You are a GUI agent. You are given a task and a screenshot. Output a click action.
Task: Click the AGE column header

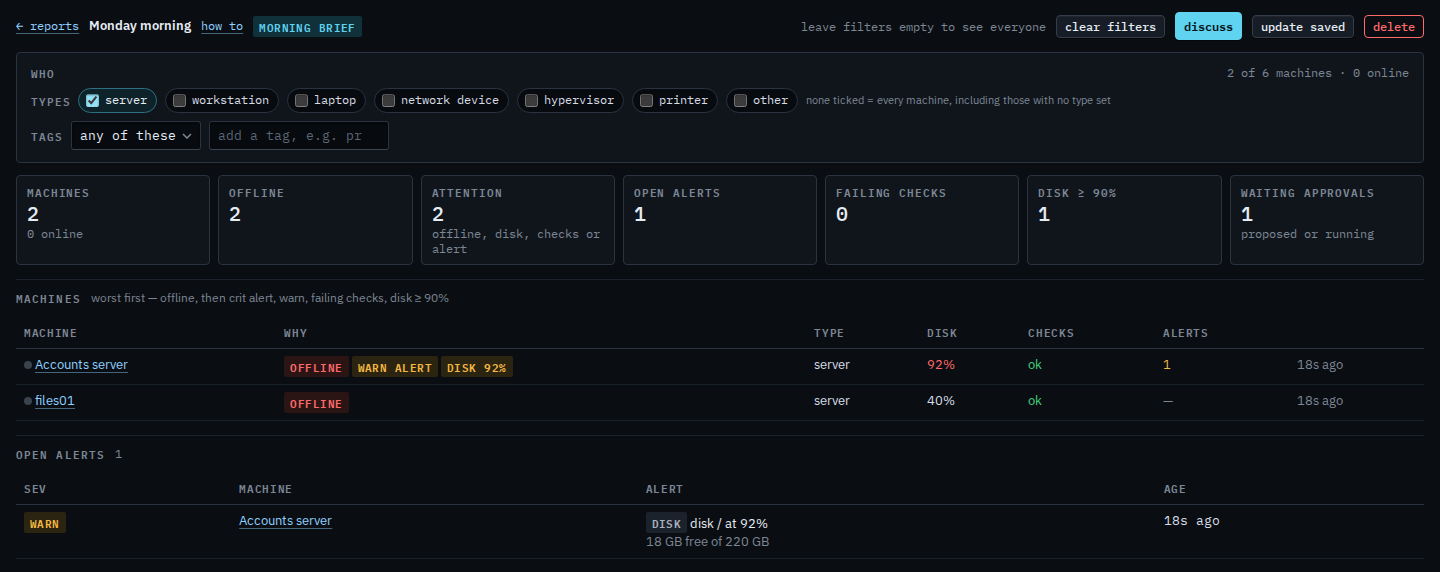tap(1175, 489)
